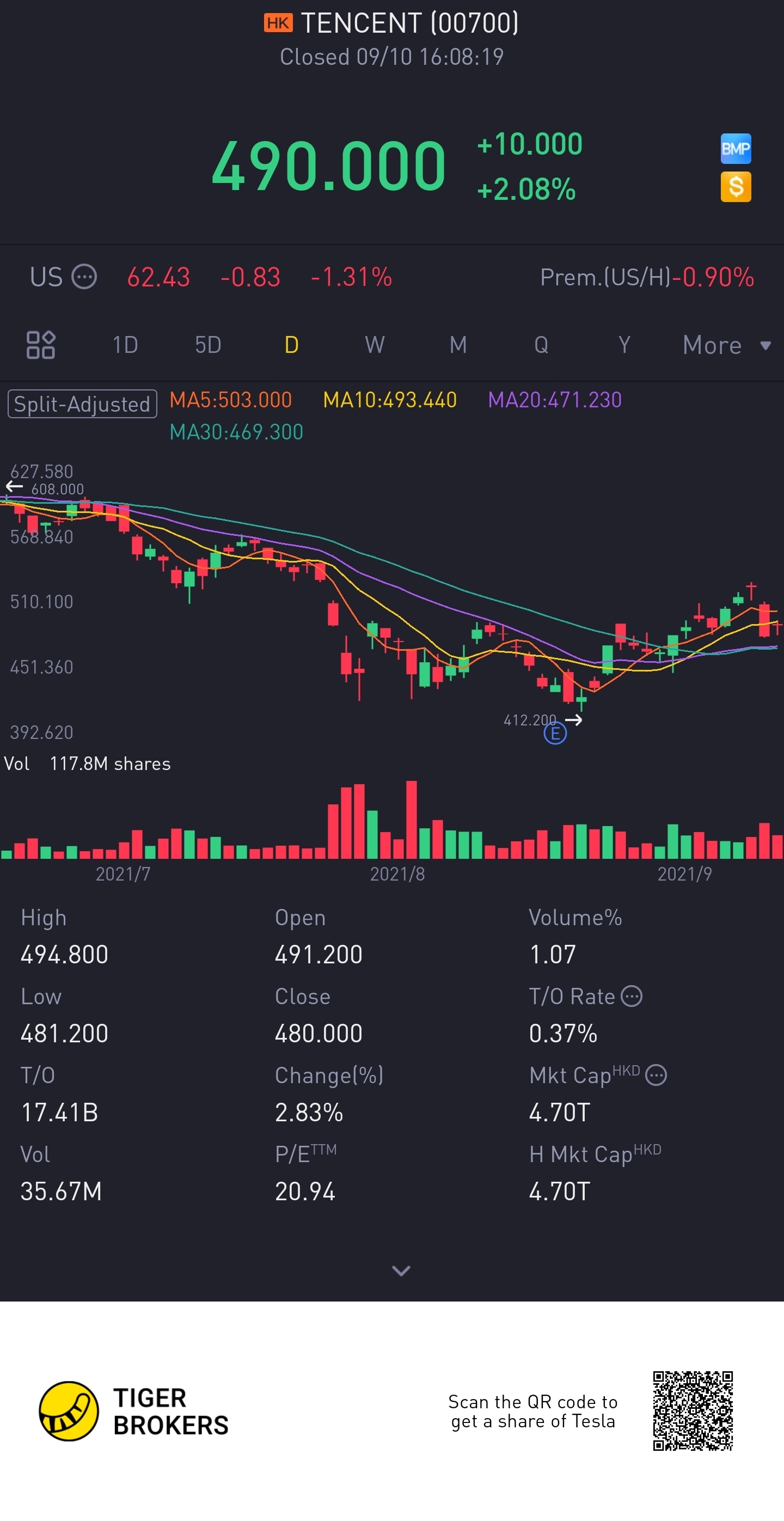
Task: Toggle the Split-Adjusted setting
Action: 82,404
